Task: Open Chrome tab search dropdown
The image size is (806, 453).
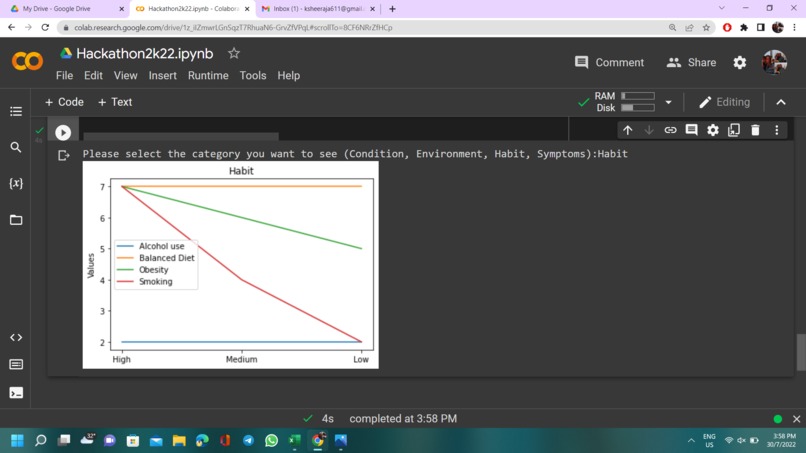Action: 722,8
